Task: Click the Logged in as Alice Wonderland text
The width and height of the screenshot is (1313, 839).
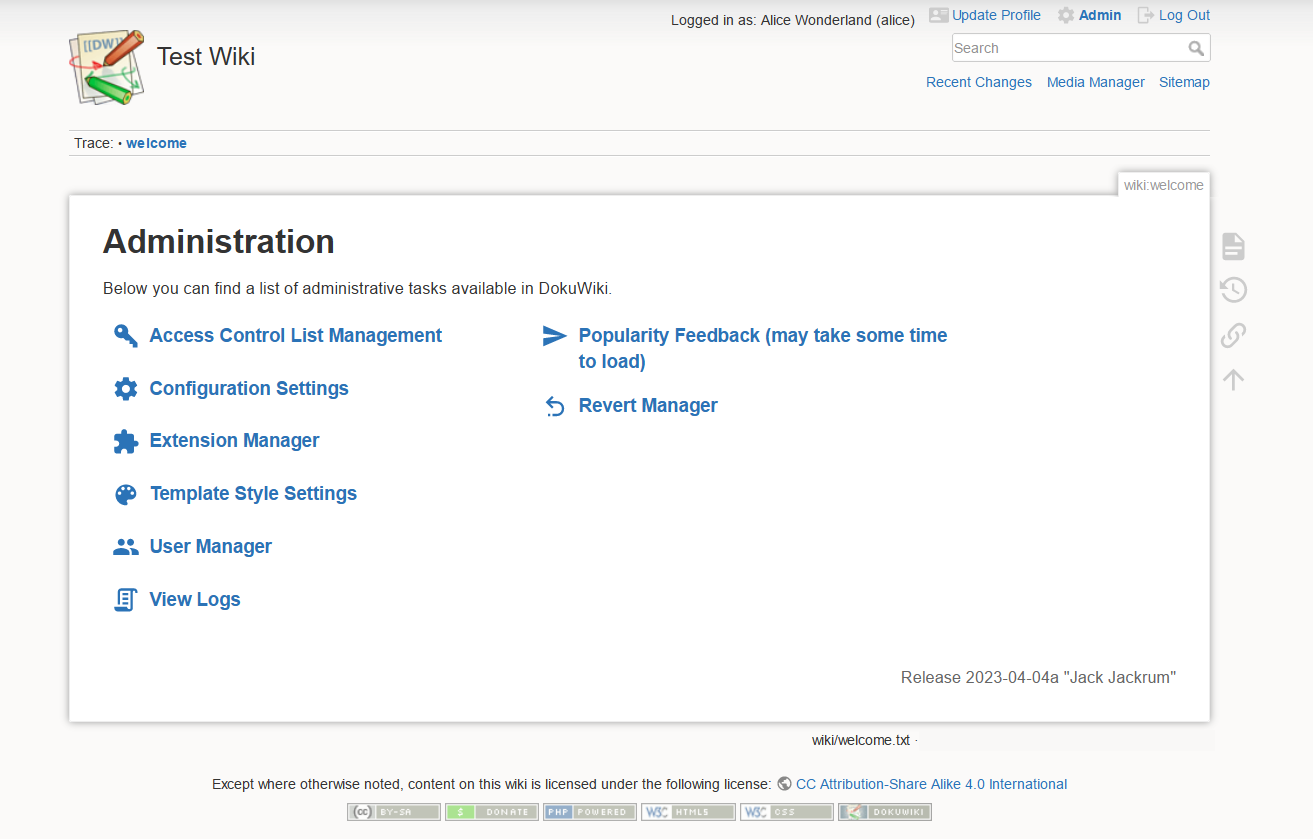Action: coord(793,20)
